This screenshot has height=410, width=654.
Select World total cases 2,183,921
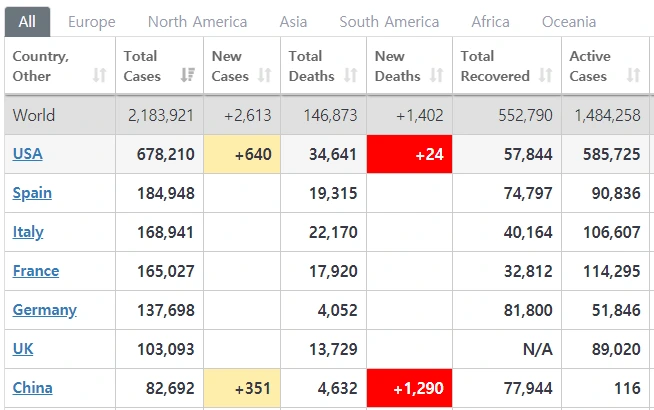tap(161, 116)
